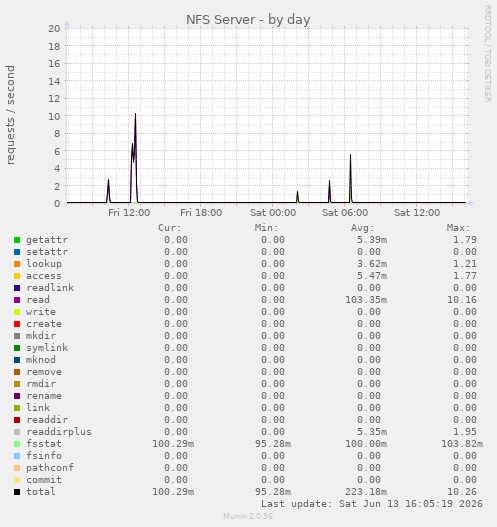The width and height of the screenshot is (497, 527).
Task: Click the 'setattr' legend label
Action: tap(47, 252)
